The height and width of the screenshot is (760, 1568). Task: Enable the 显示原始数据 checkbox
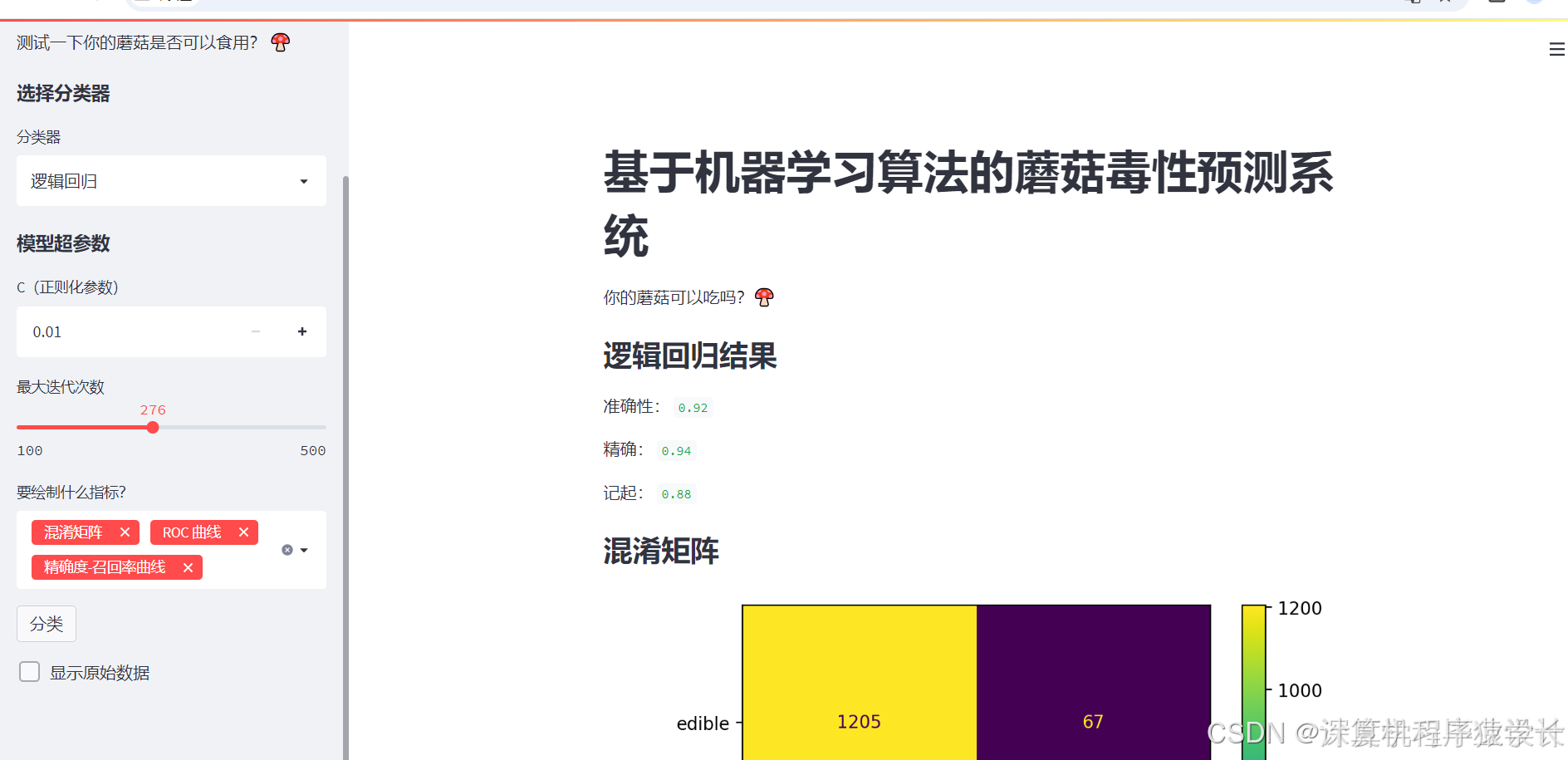(29, 671)
